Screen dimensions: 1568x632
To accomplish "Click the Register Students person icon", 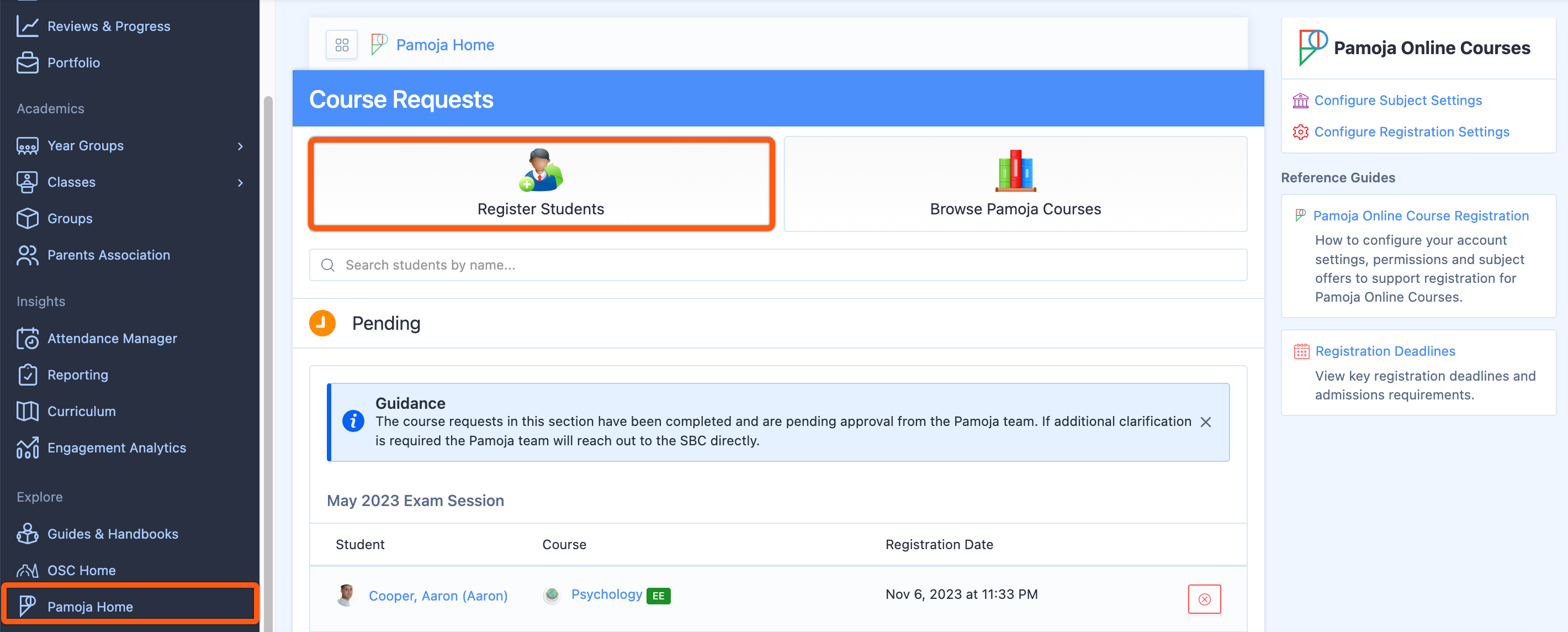I will (541, 170).
